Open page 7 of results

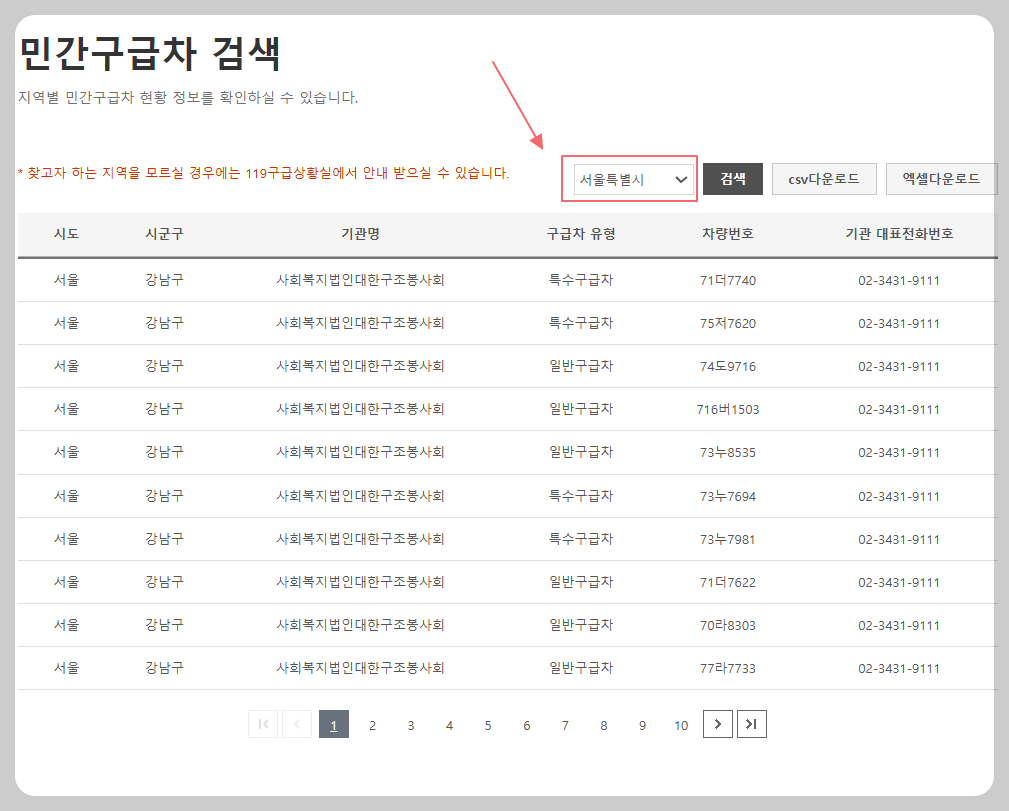(x=565, y=725)
